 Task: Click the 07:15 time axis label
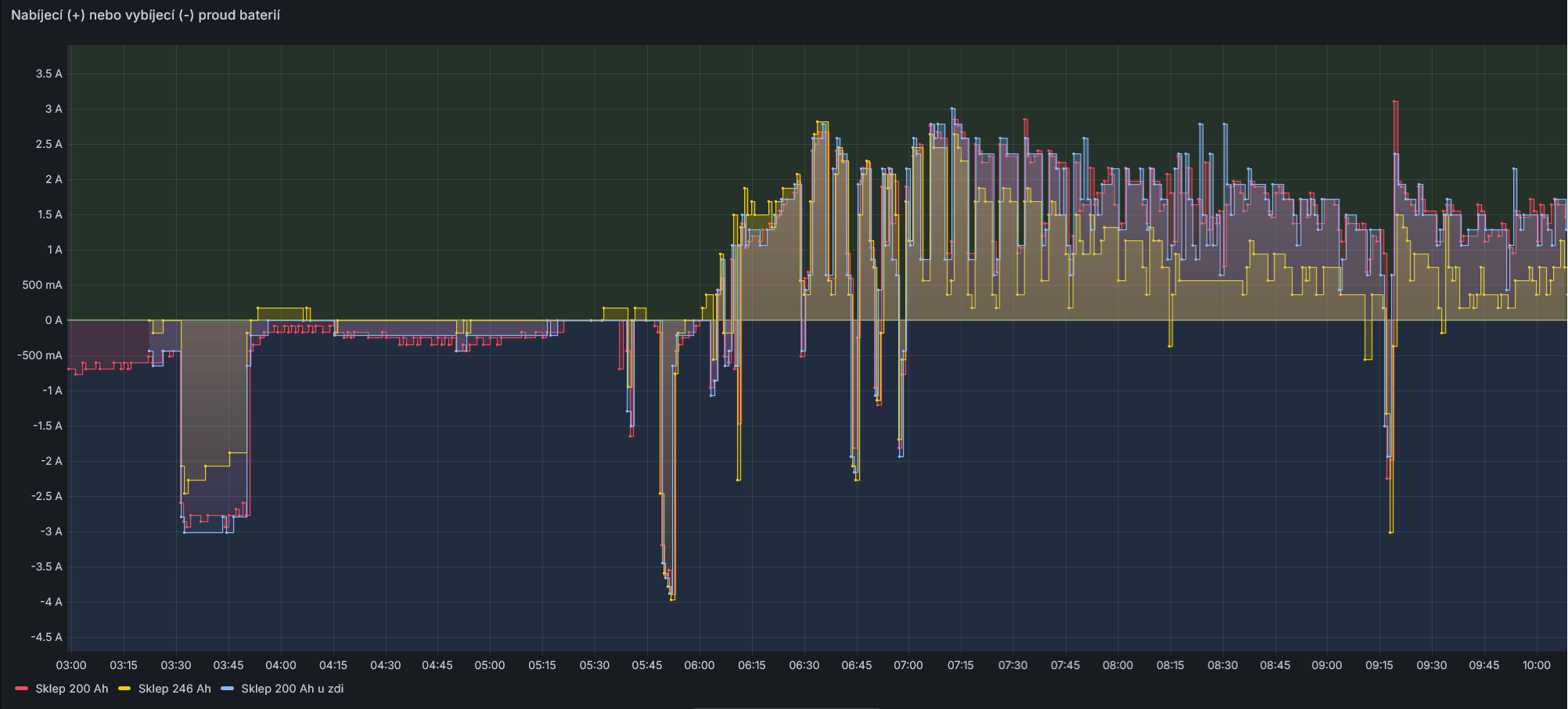pos(960,665)
